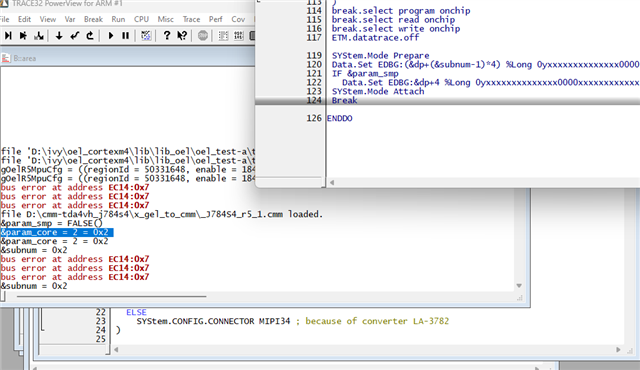
Task: Click line 'IF &param_smp' in script
Action: [365, 73]
